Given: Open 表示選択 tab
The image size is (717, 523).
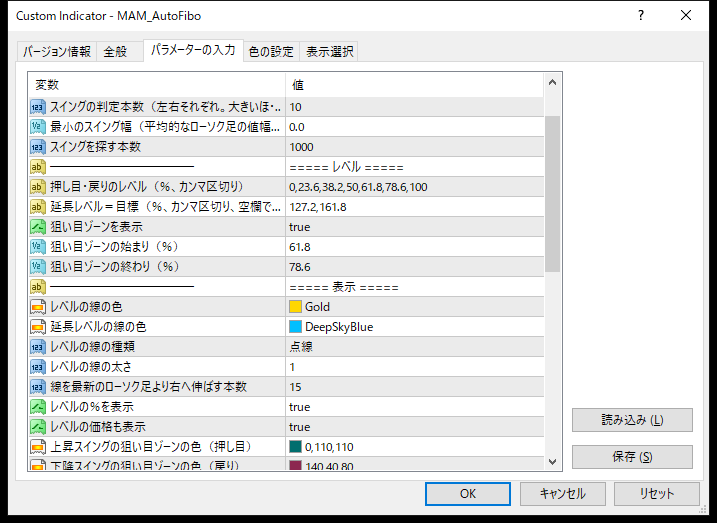Looking at the screenshot, I should [329, 52].
